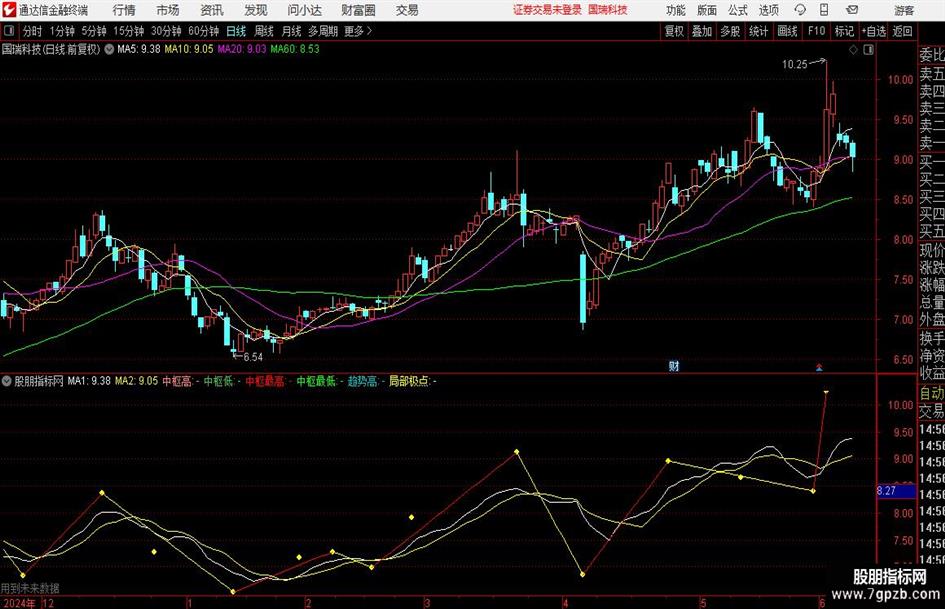Open the mail message icon
Viewport: 945px width, 609px height.
click(x=852, y=10)
